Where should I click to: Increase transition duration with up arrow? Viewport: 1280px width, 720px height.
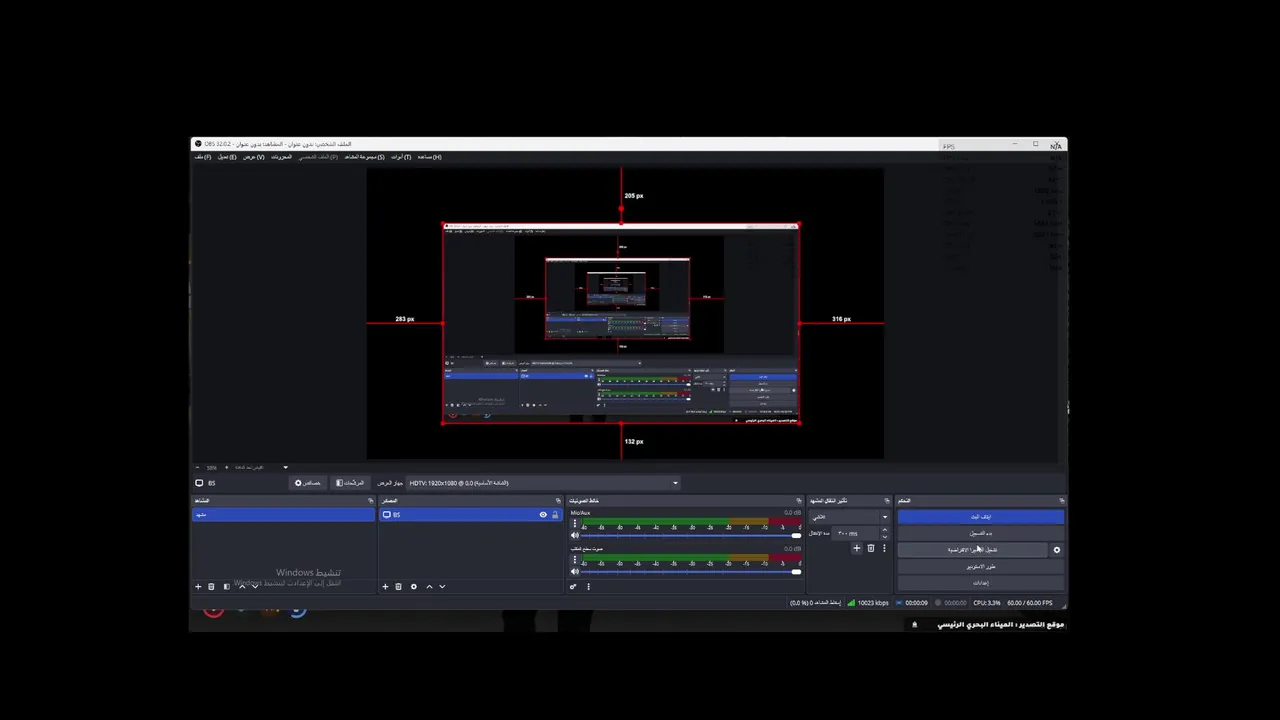884,530
